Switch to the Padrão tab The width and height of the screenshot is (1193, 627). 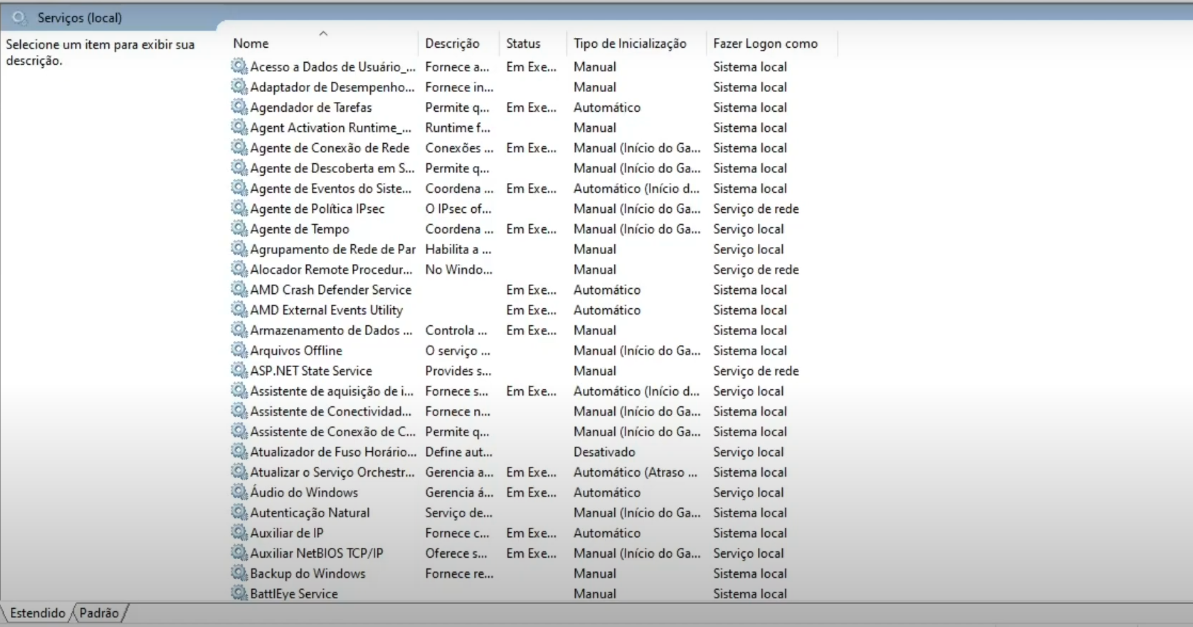(x=99, y=613)
